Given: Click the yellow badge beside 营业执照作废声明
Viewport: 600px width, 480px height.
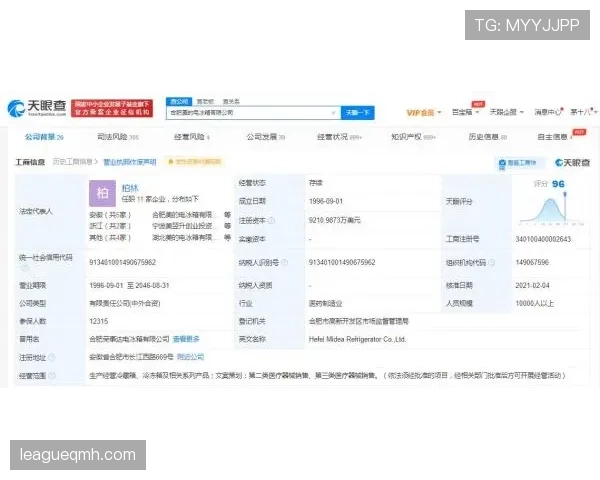Looking at the screenshot, I should point(195,162).
